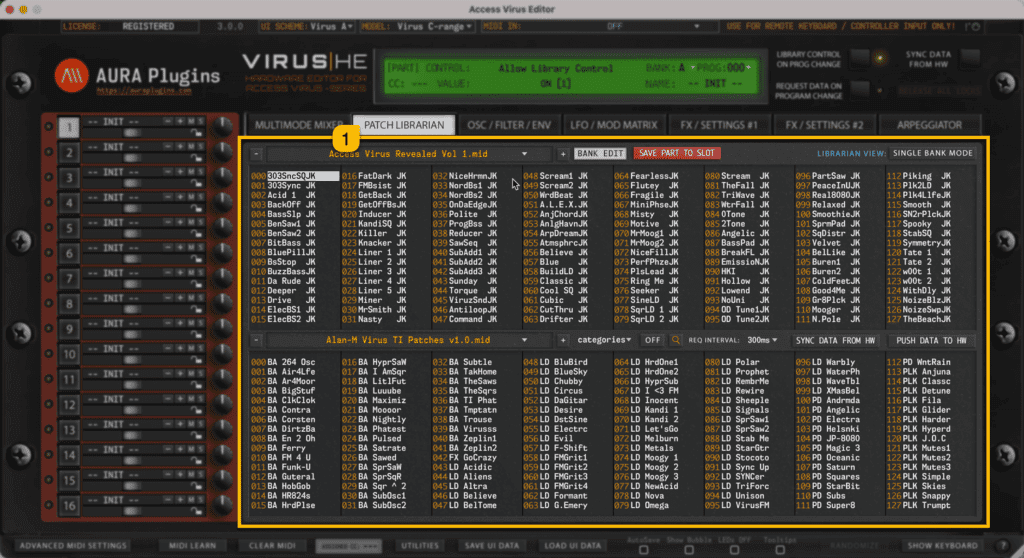Click the AURA Plugins round logo

(71, 75)
